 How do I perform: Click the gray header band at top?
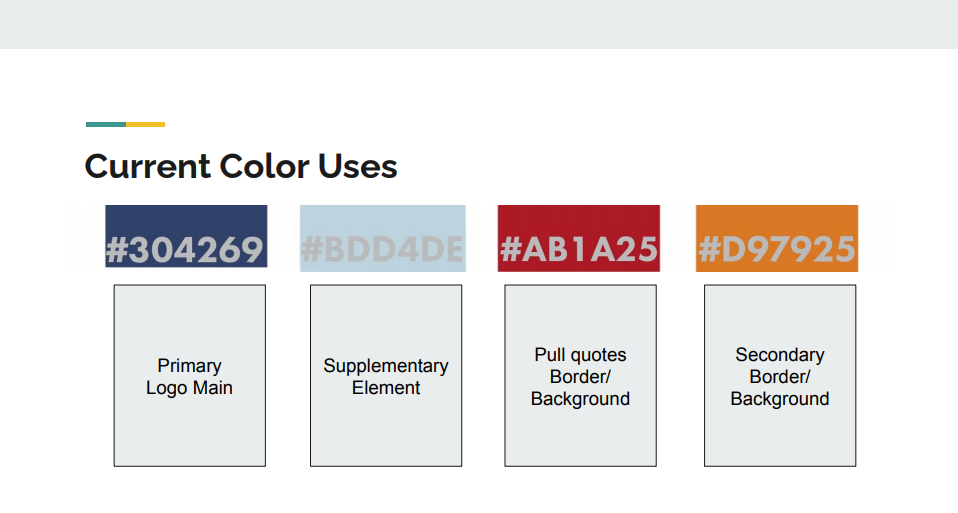(479, 24)
